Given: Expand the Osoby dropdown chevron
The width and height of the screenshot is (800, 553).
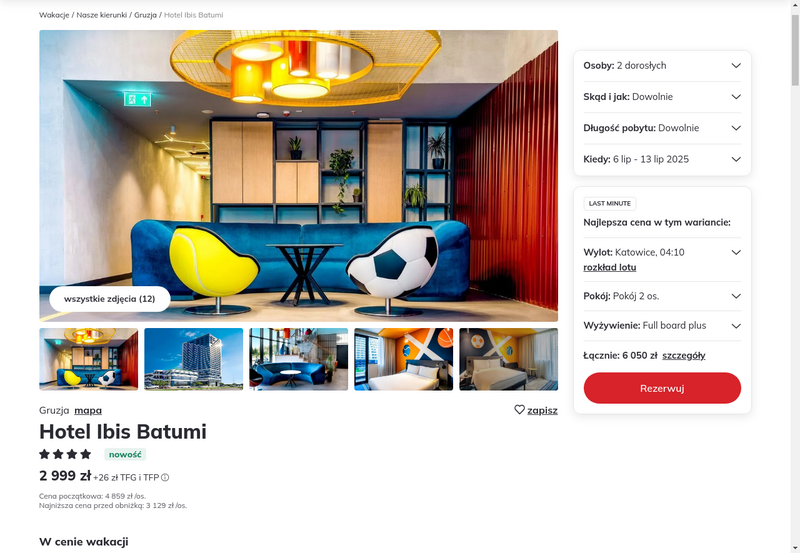Looking at the screenshot, I should click(x=736, y=65).
